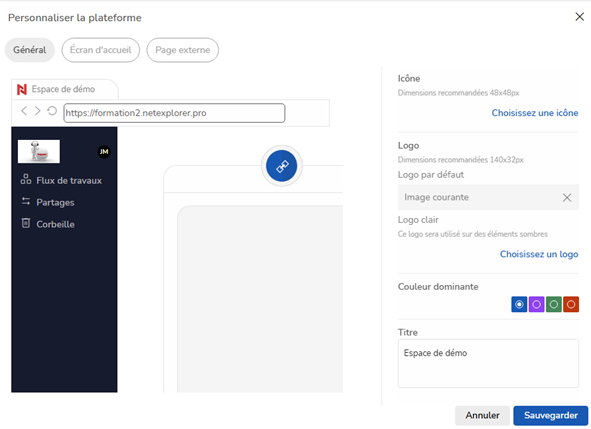Open the Page externe tab

(182, 50)
